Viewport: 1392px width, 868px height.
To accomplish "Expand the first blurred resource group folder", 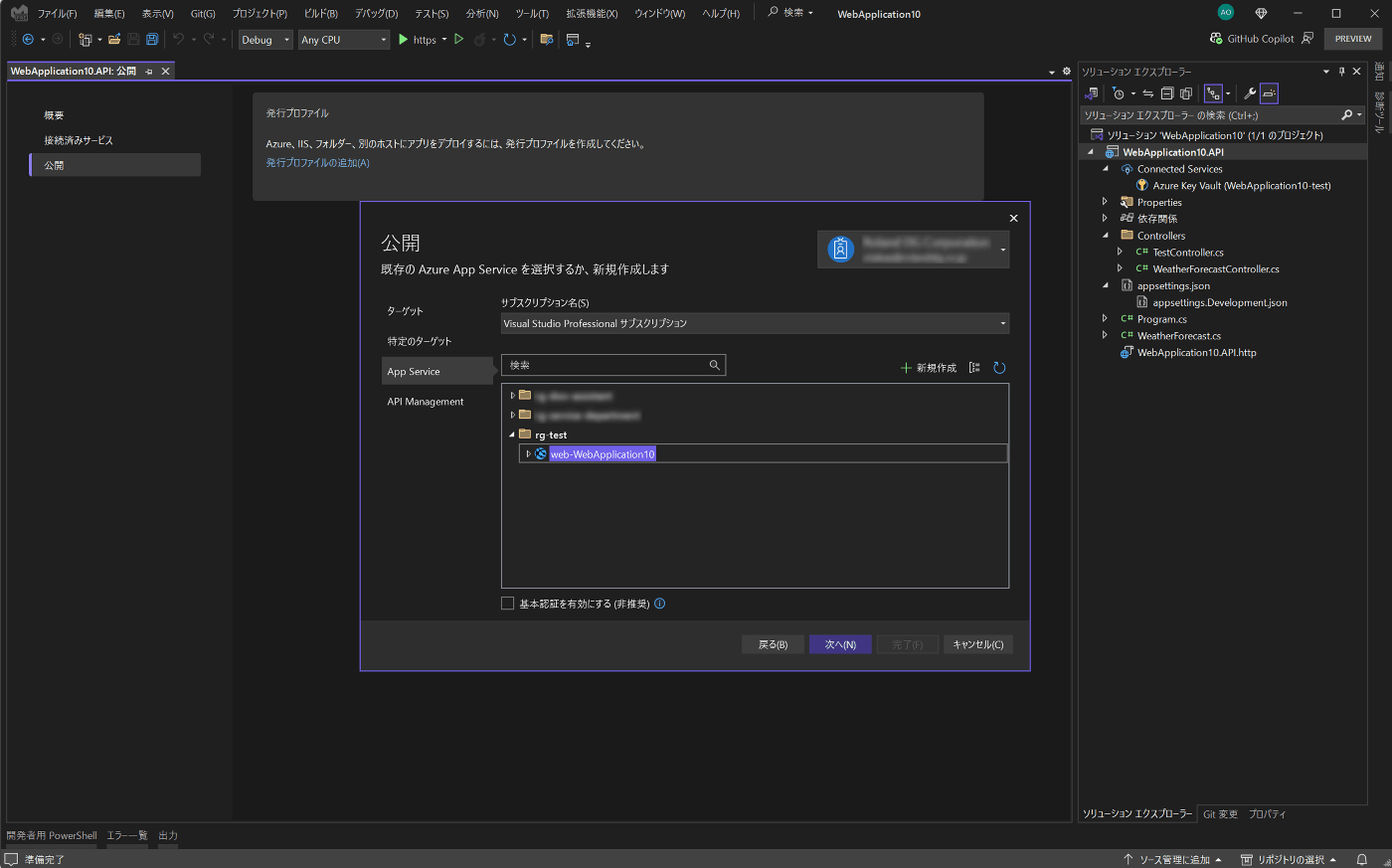I will (x=513, y=395).
